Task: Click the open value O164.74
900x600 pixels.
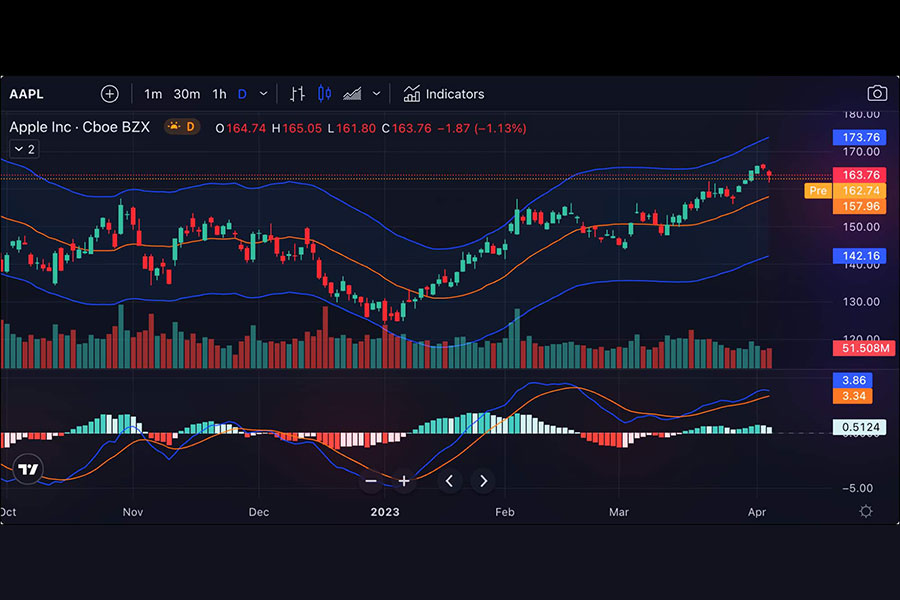Action: point(240,128)
